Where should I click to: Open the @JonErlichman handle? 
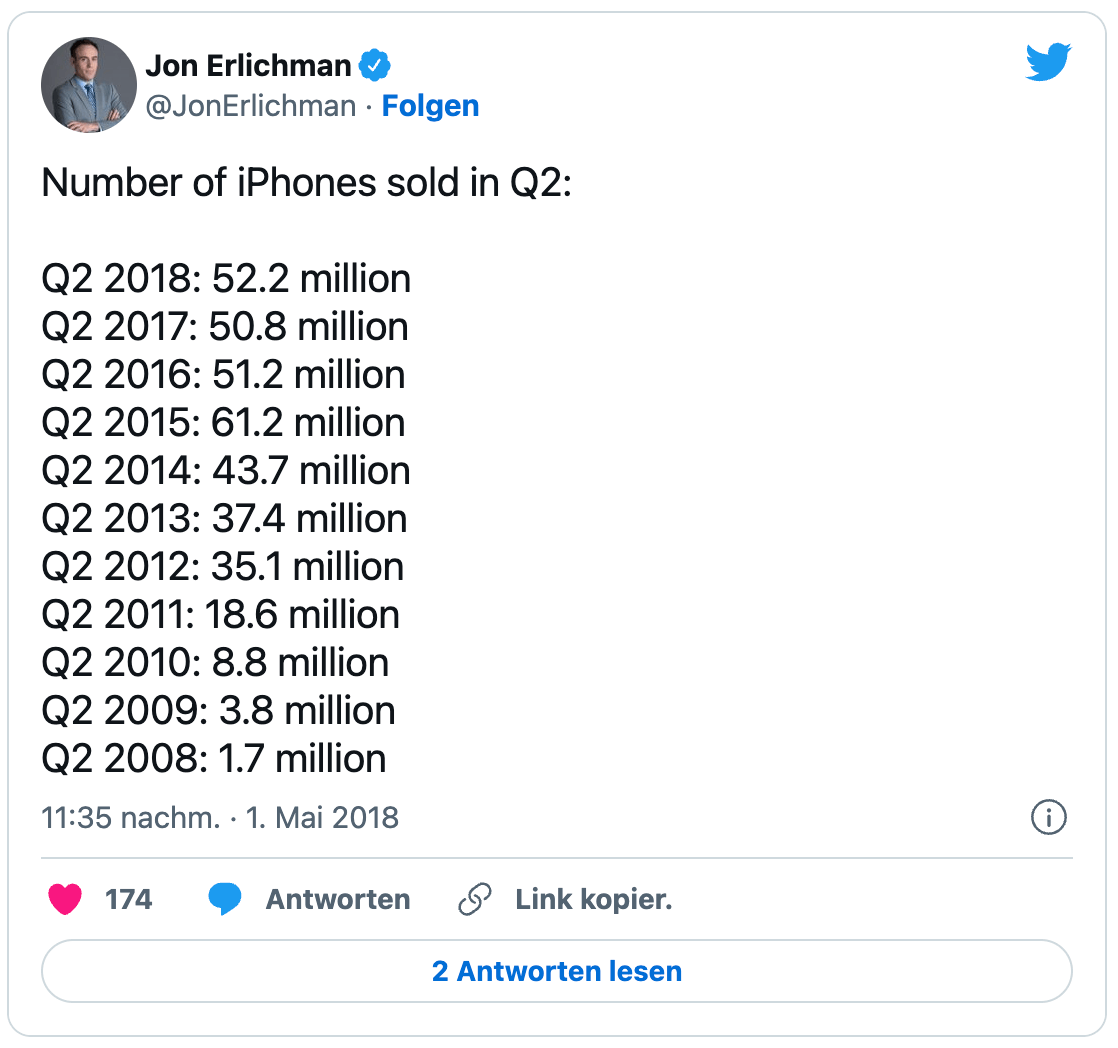[251, 106]
